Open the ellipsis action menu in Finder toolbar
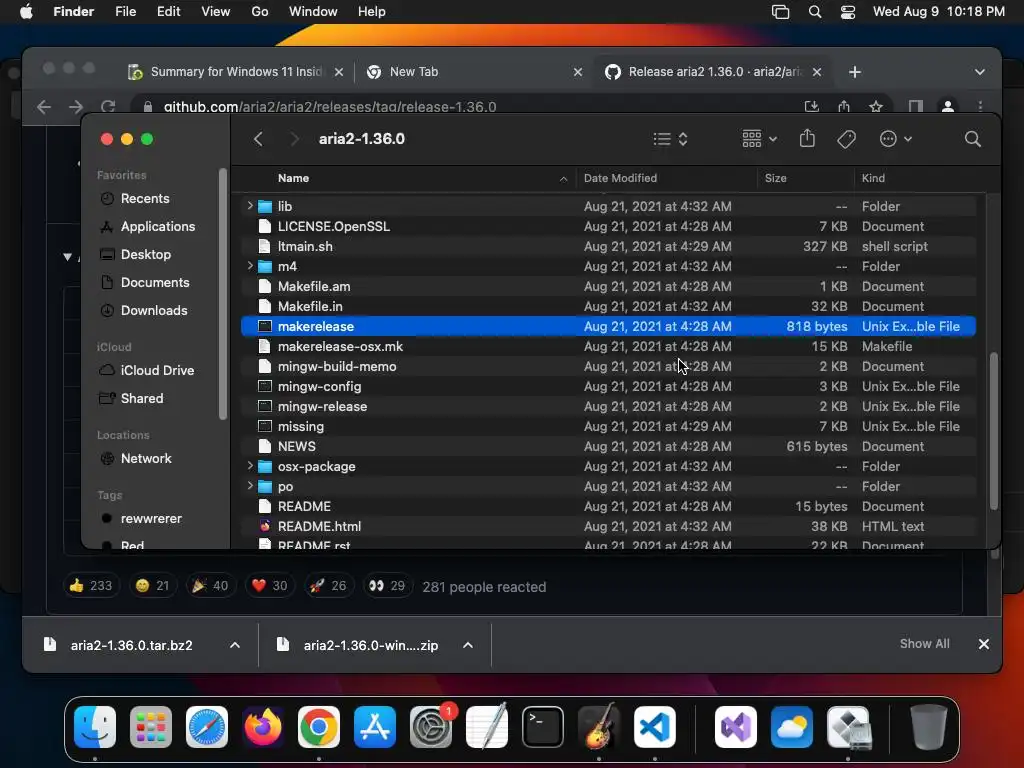The image size is (1024, 768). 895,139
